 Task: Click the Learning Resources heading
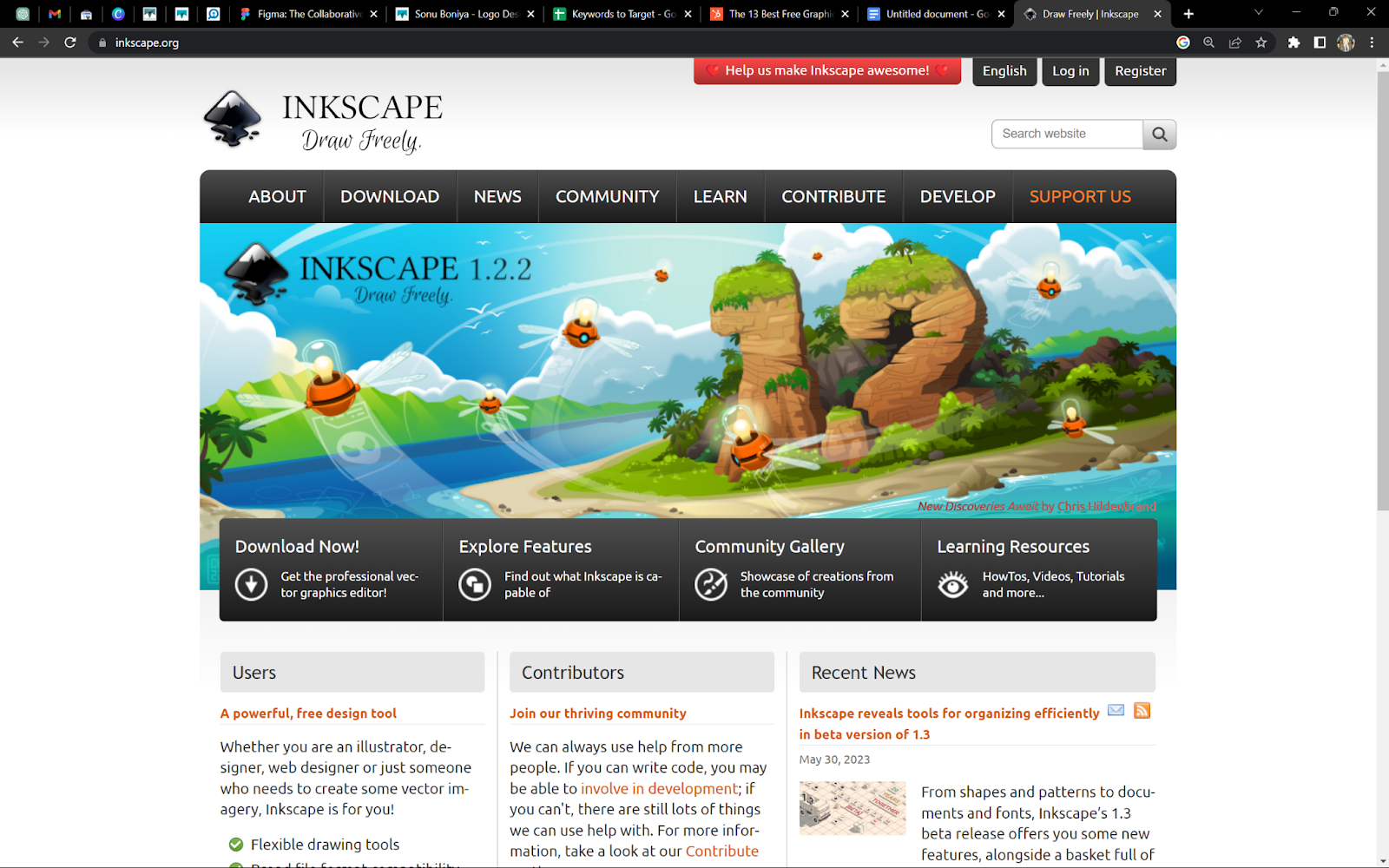coord(1013,547)
